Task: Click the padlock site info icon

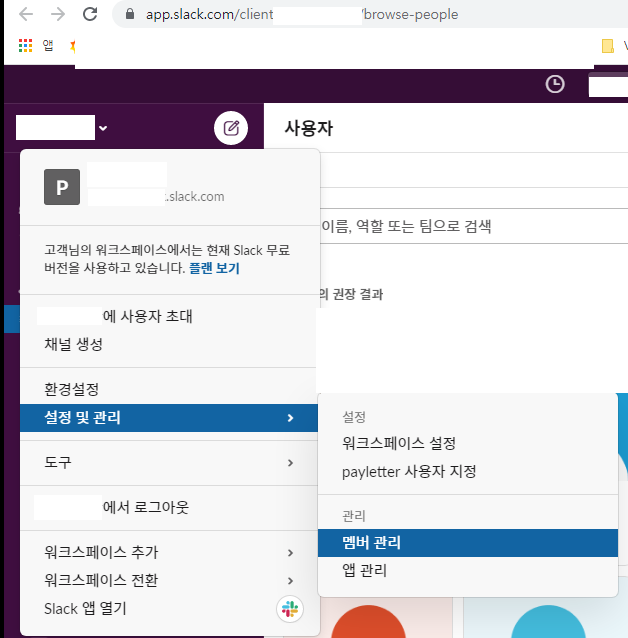Action: coord(130,14)
